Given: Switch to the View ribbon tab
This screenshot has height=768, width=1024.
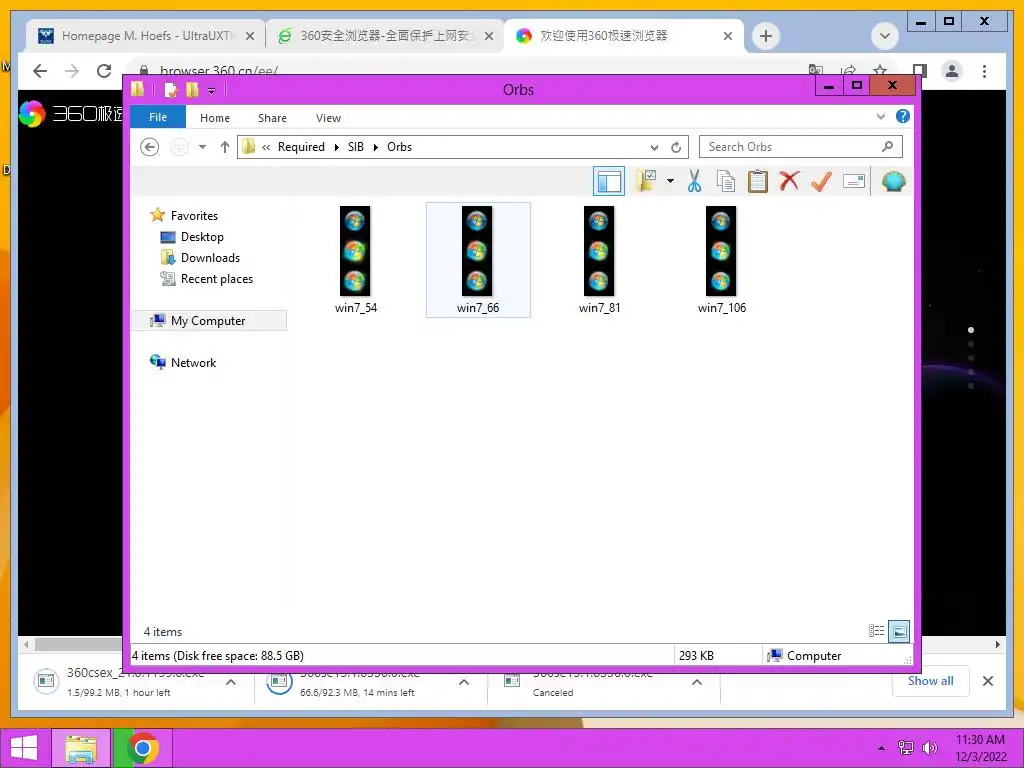Looking at the screenshot, I should point(328,118).
